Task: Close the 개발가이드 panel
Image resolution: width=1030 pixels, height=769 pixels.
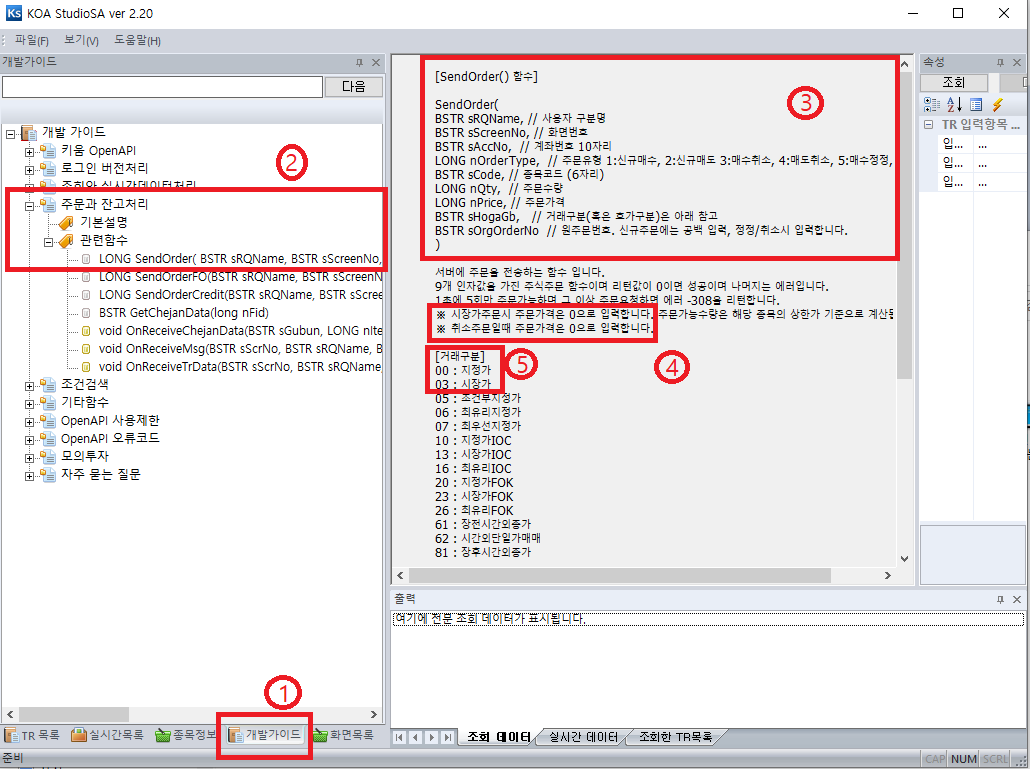Action: click(376, 62)
